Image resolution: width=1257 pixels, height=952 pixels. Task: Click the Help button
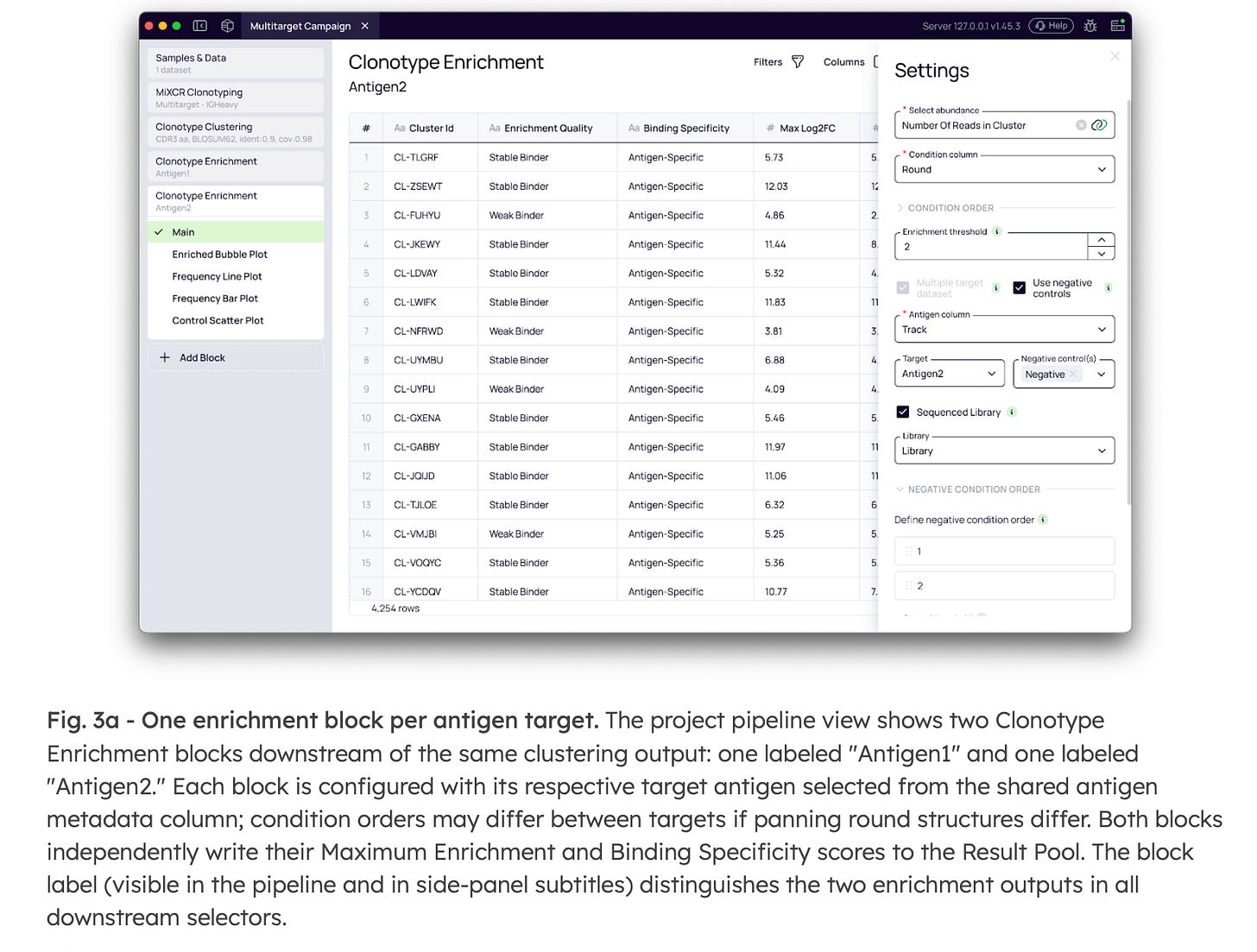[1052, 26]
